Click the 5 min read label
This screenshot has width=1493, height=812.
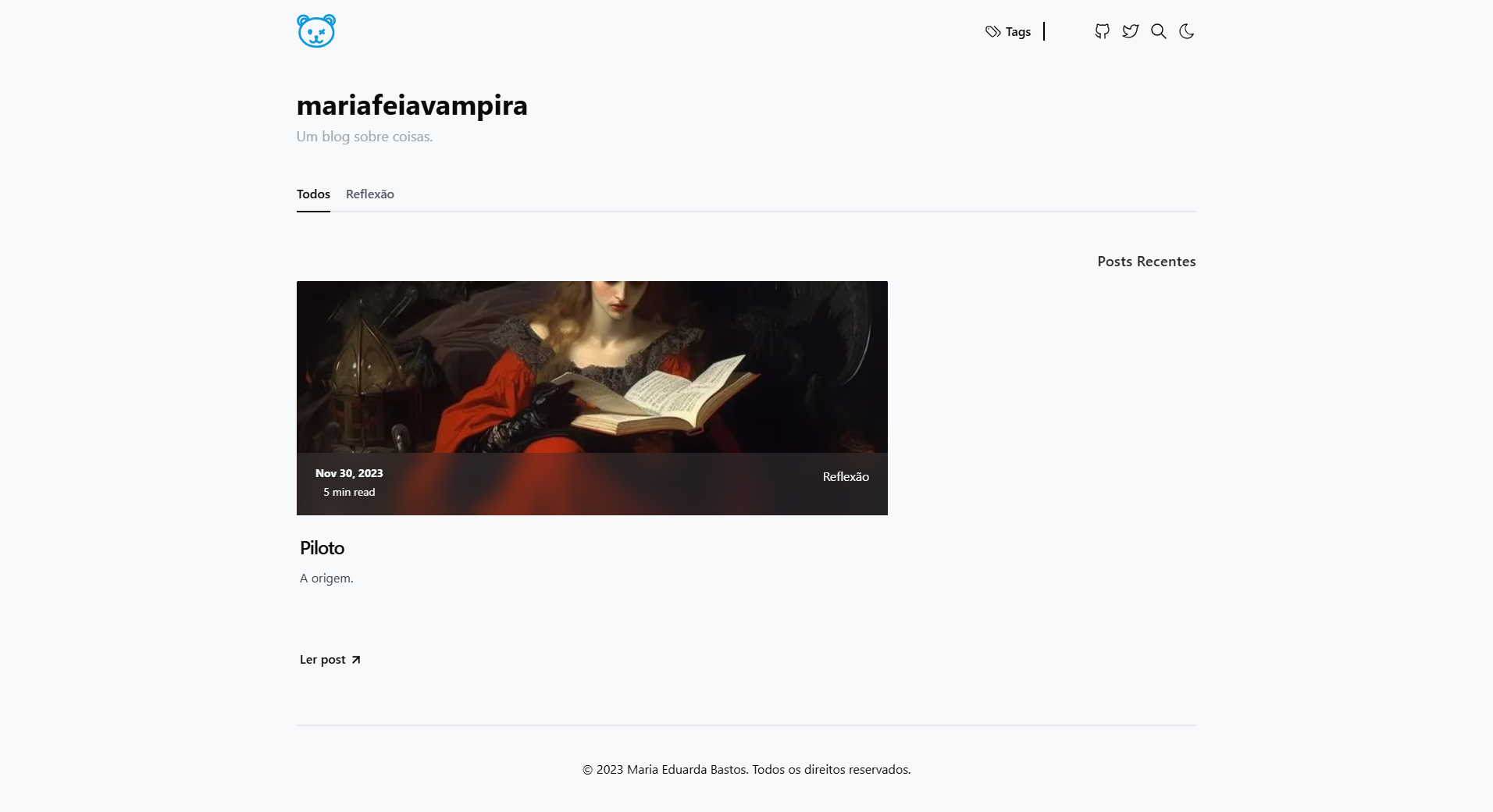tap(349, 492)
